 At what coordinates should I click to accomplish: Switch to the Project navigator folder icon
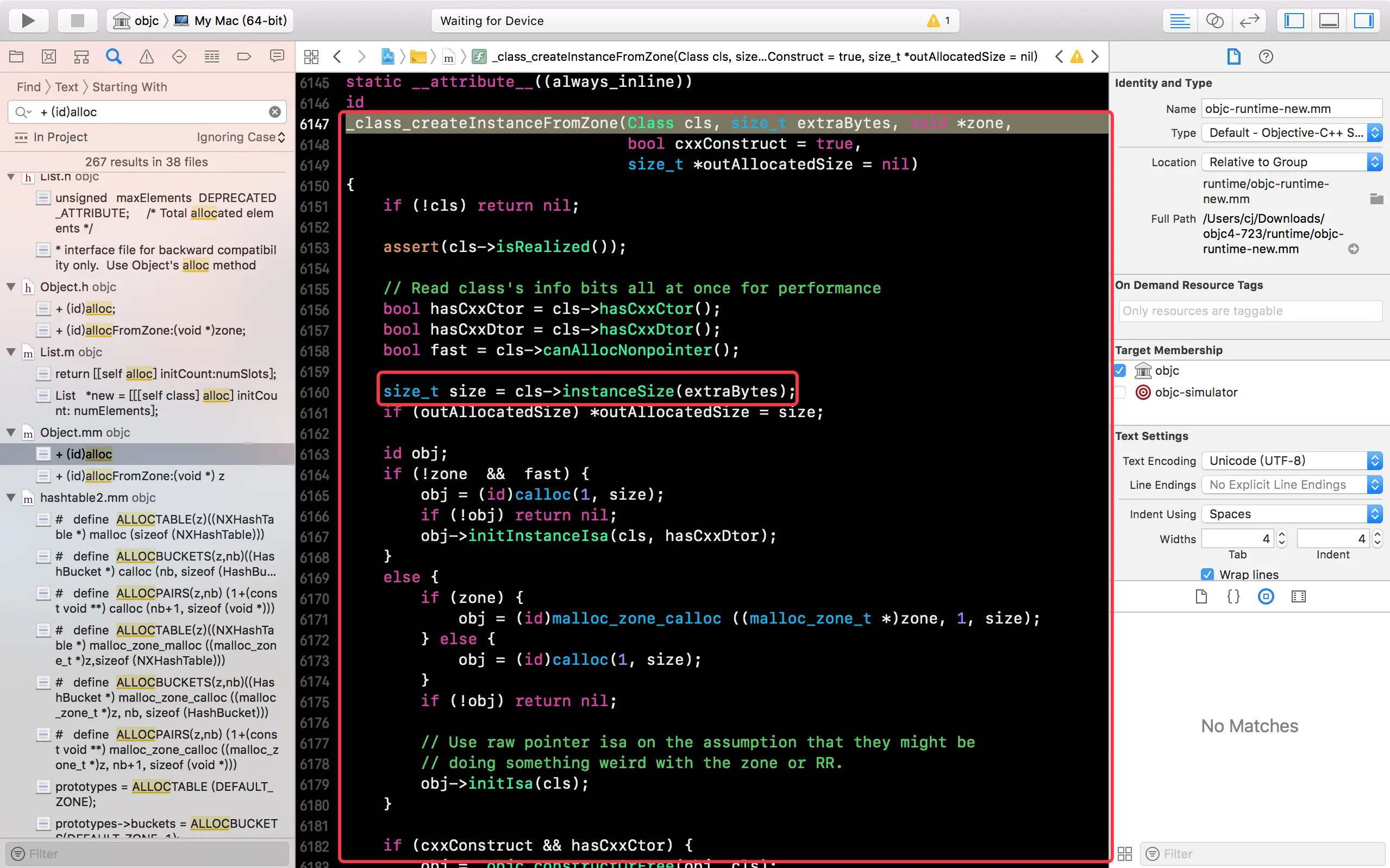16,56
